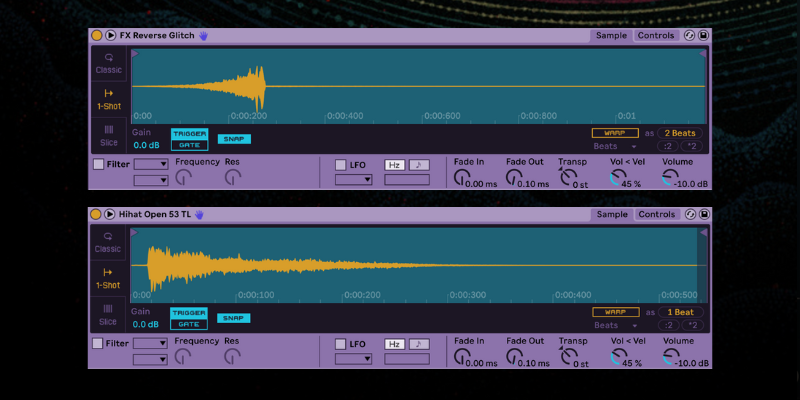Select 1-Shot mode in FX Reverse Glitch
800x400 pixels.
(x=109, y=99)
